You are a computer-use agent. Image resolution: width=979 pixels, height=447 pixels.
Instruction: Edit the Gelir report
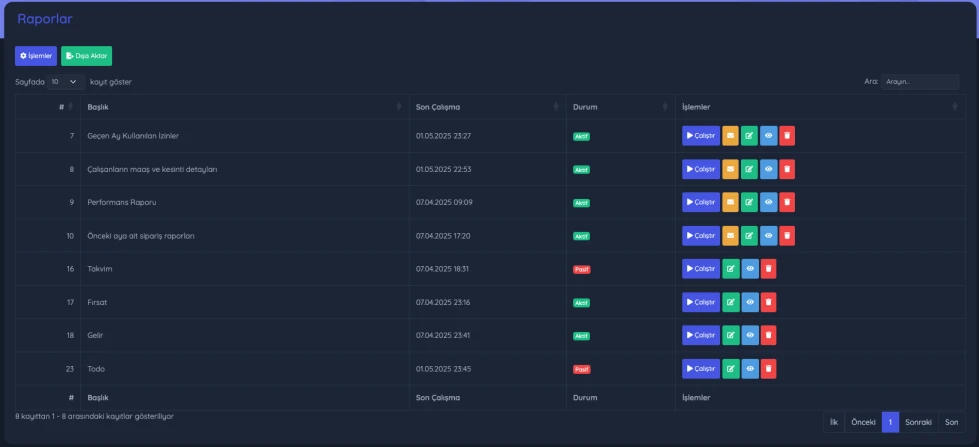click(x=731, y=335)
